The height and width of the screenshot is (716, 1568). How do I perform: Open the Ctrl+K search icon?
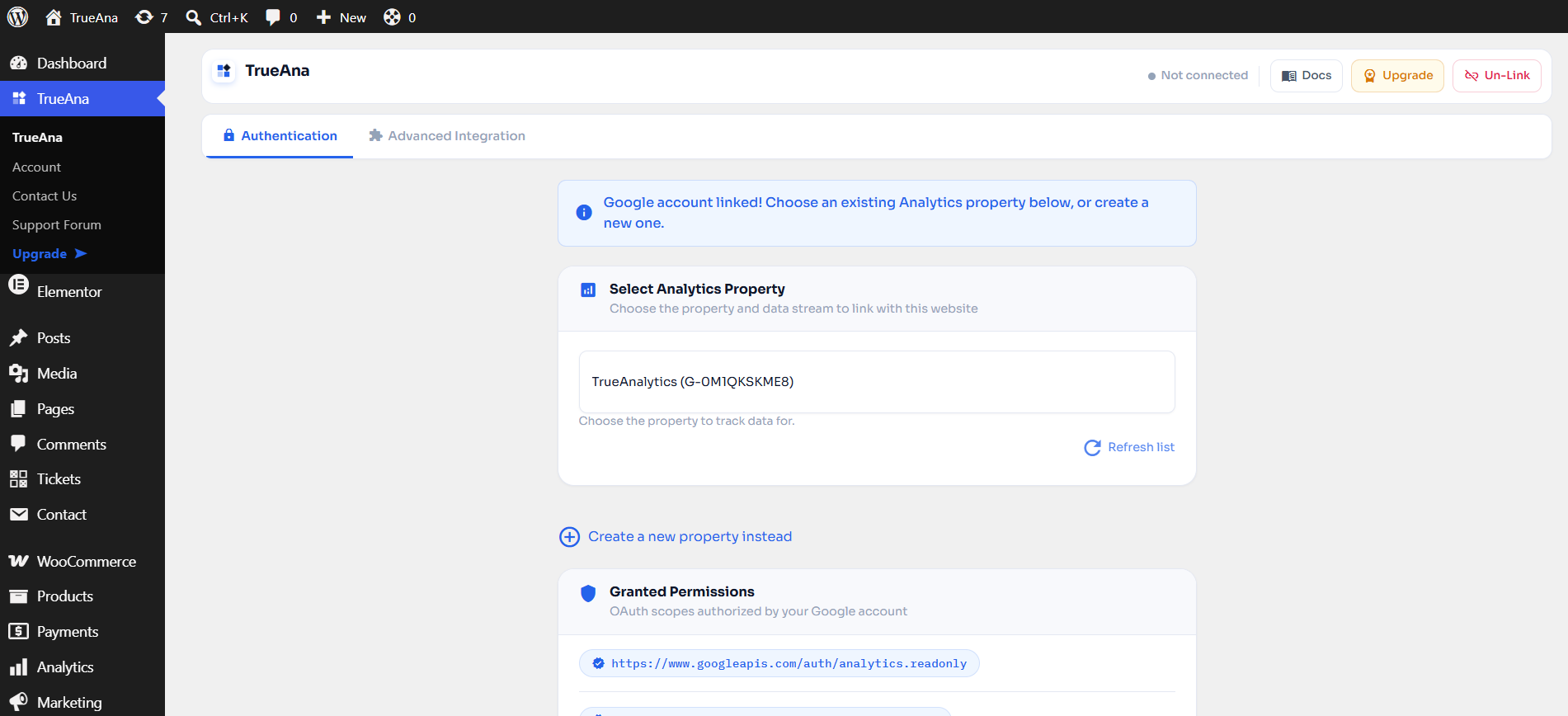click(193, 17)
